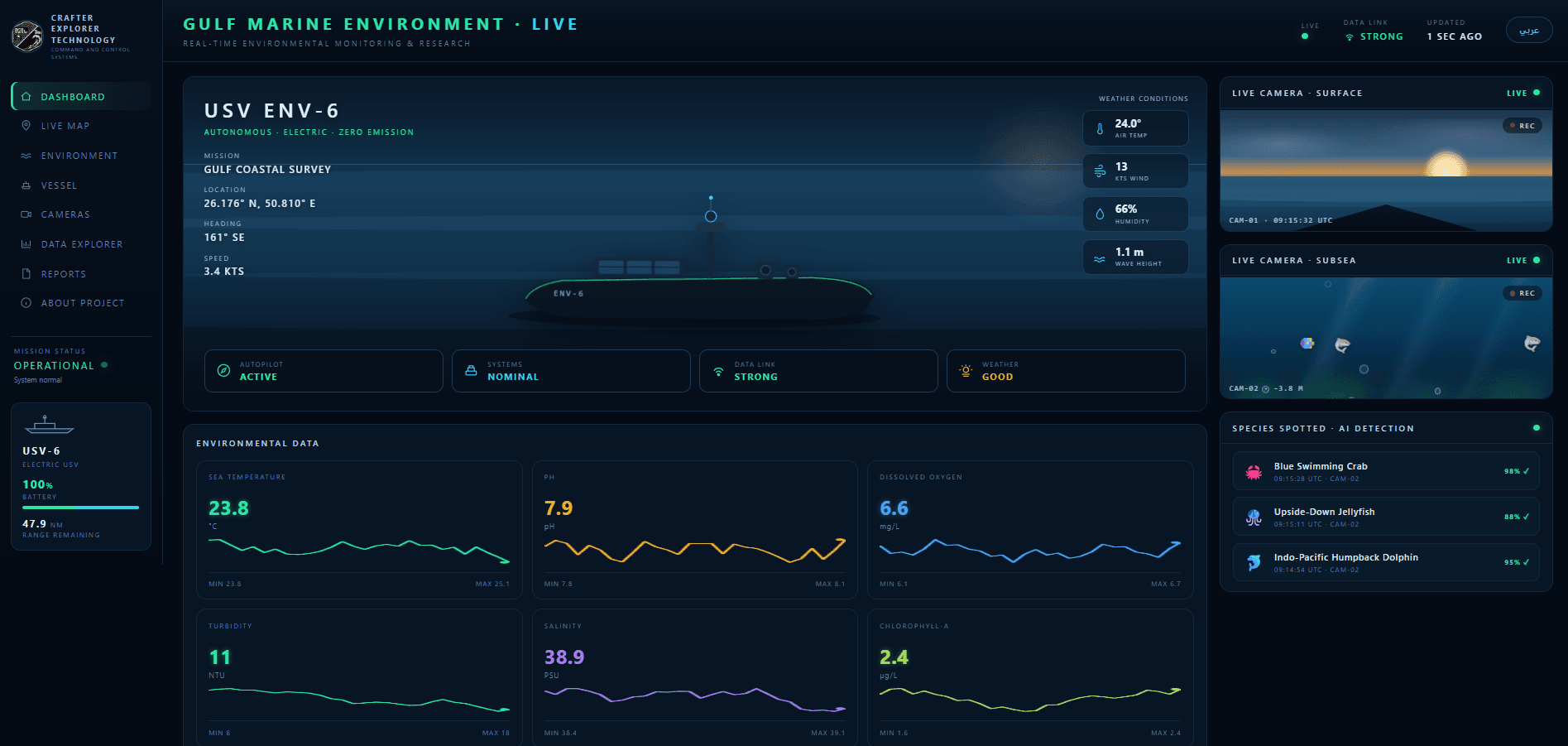Click REC badge on subsea camera
The height and width of the screenshot is (746, 1568).
(x=1522, y=293)
